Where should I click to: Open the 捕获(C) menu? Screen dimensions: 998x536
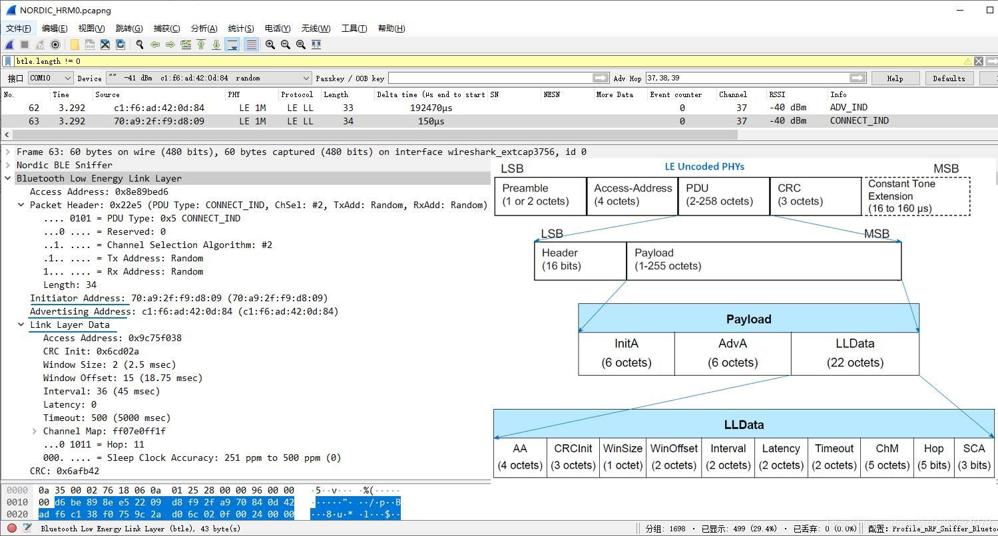(x=167, y=28)
